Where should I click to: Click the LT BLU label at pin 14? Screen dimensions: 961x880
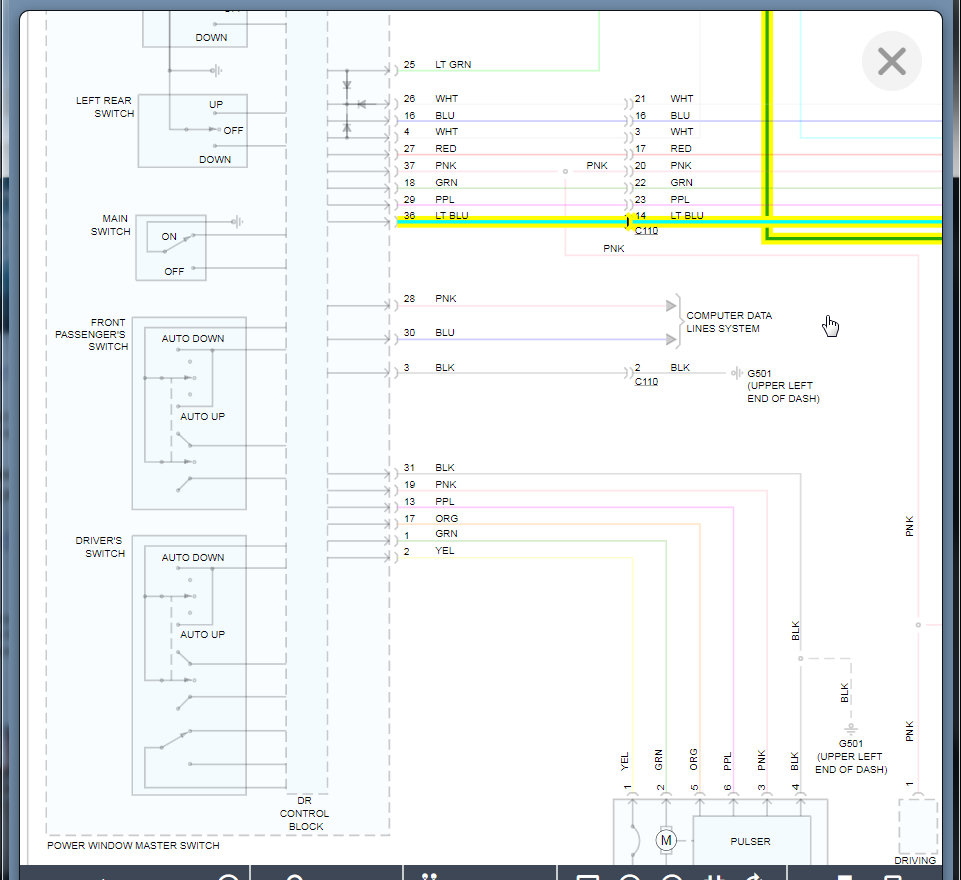(686, 216)
